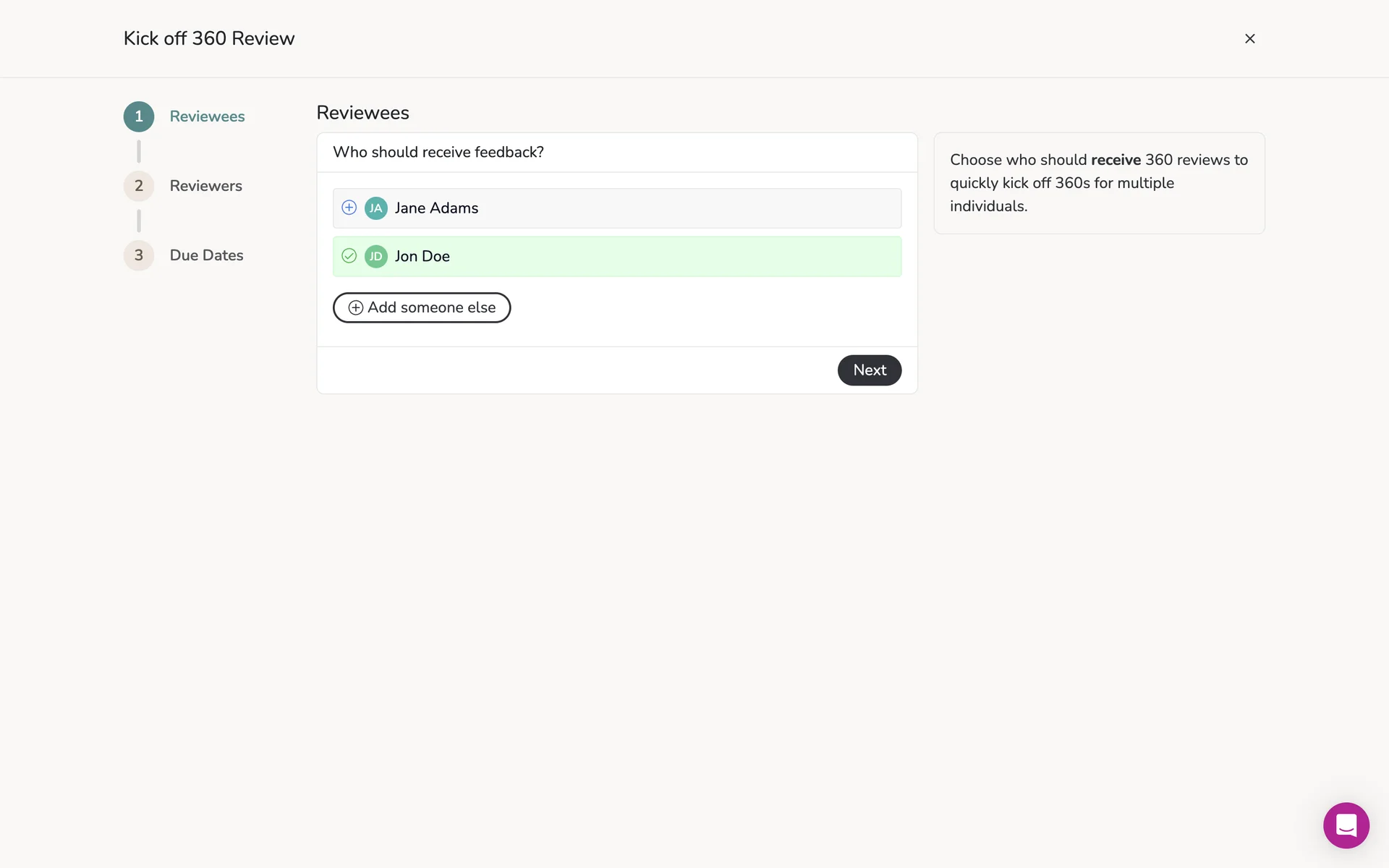The image size is (1389, 868).
Task: Click the Who should receive feedback header
Action: (438, 152)
